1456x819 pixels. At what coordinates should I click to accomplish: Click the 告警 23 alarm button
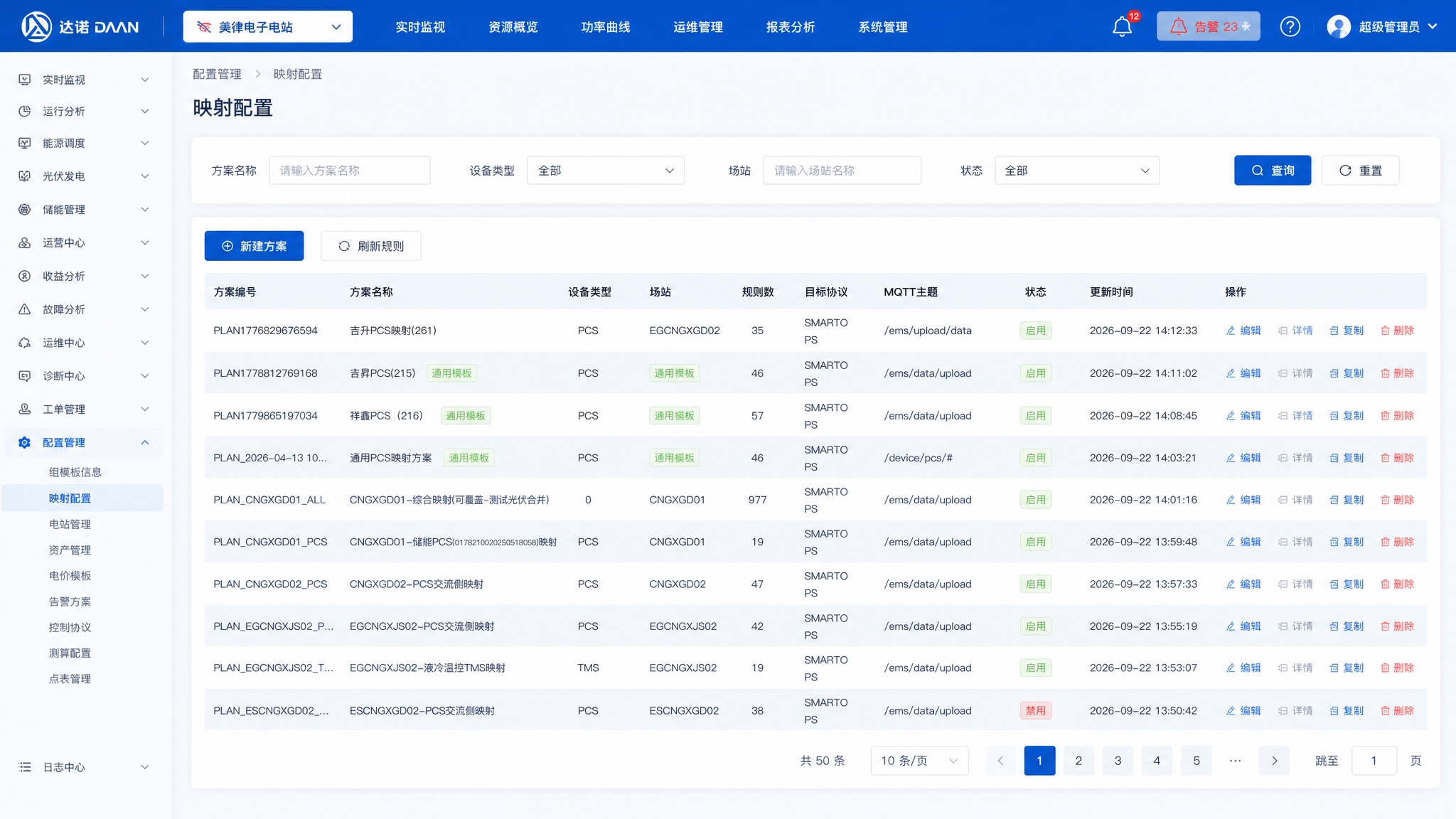[1208, 27]
